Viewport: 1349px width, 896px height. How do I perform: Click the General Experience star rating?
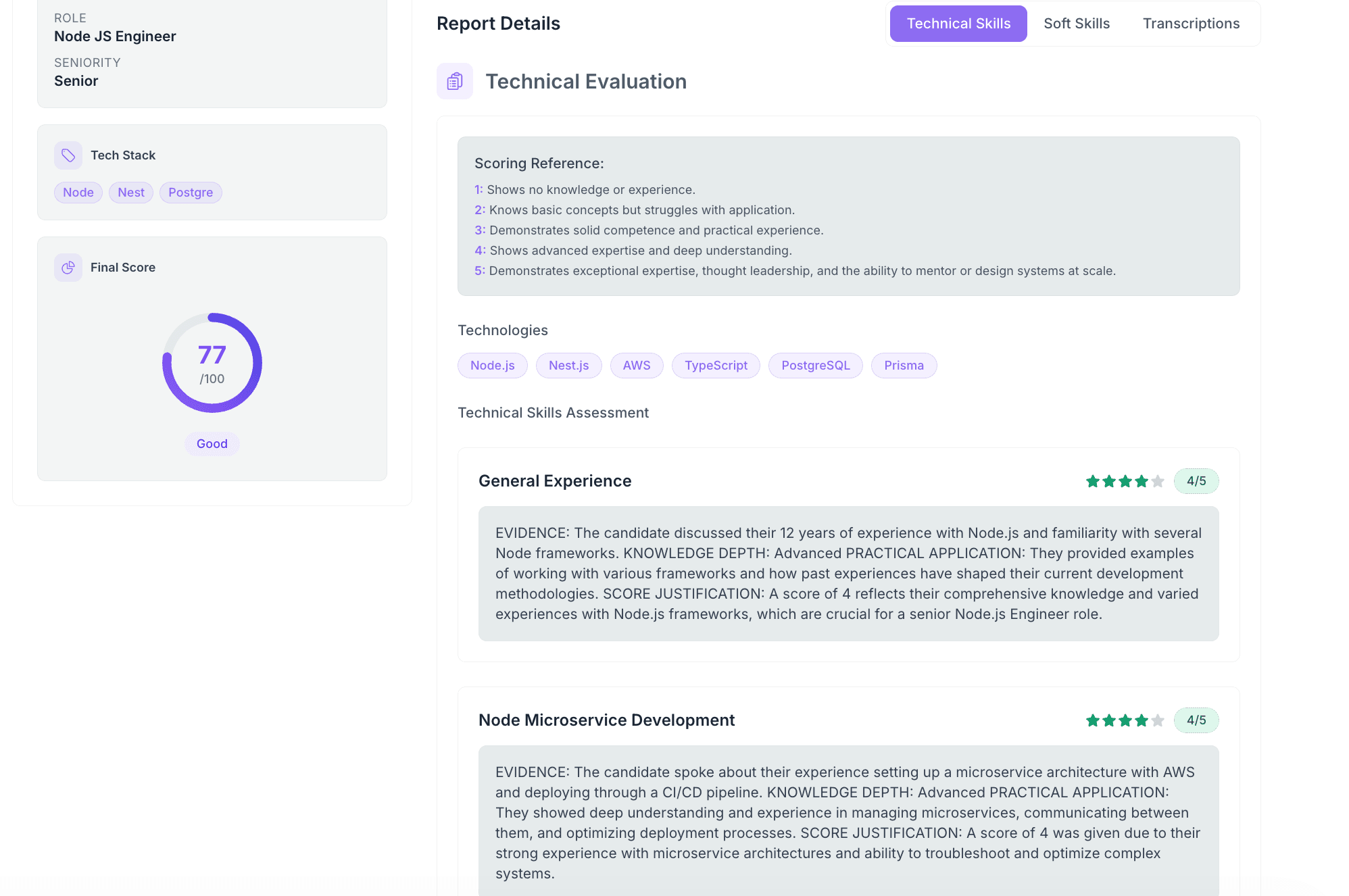coord(1125,481)
